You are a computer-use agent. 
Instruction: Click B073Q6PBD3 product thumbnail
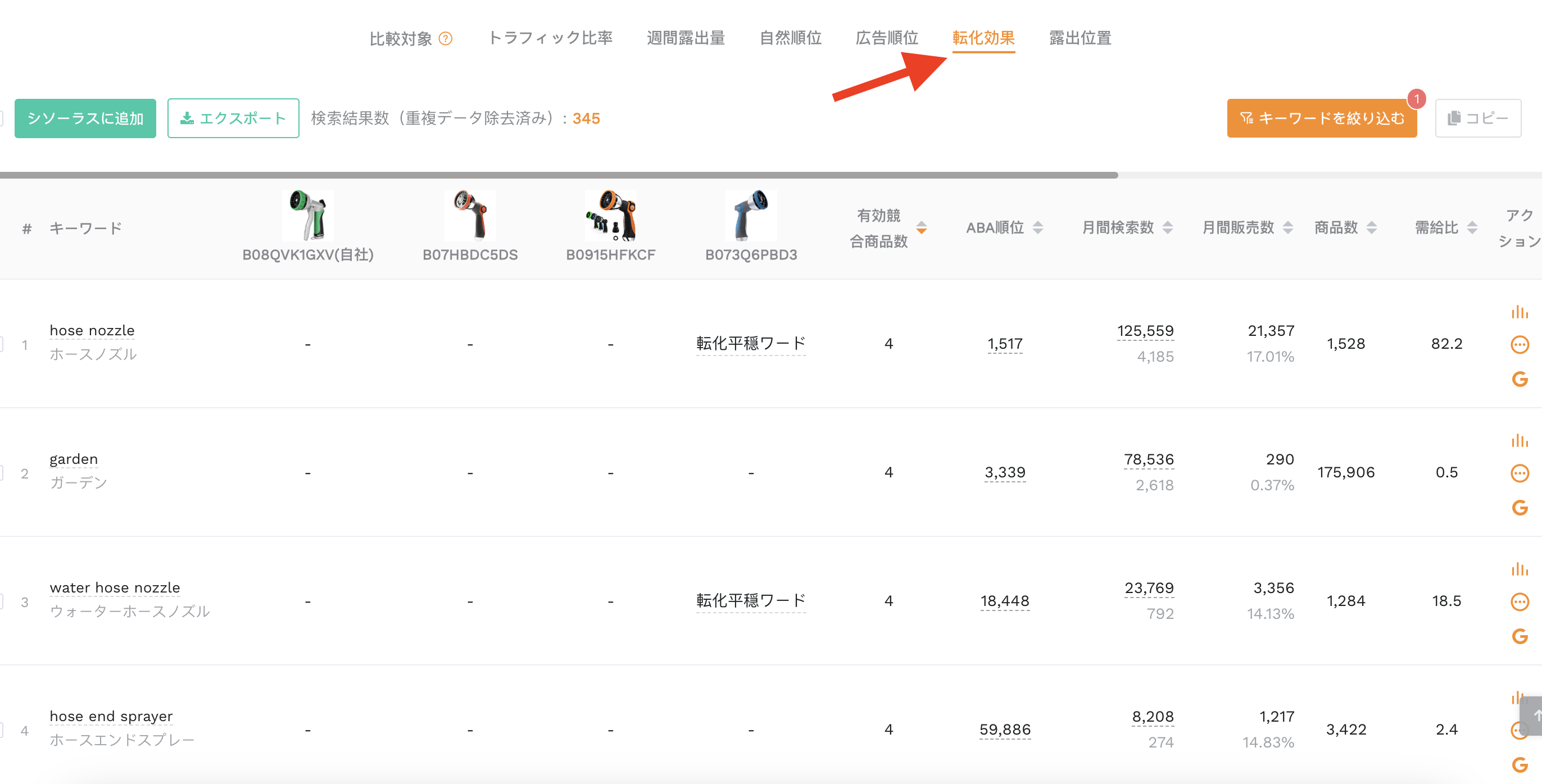(x=751, y=215)
